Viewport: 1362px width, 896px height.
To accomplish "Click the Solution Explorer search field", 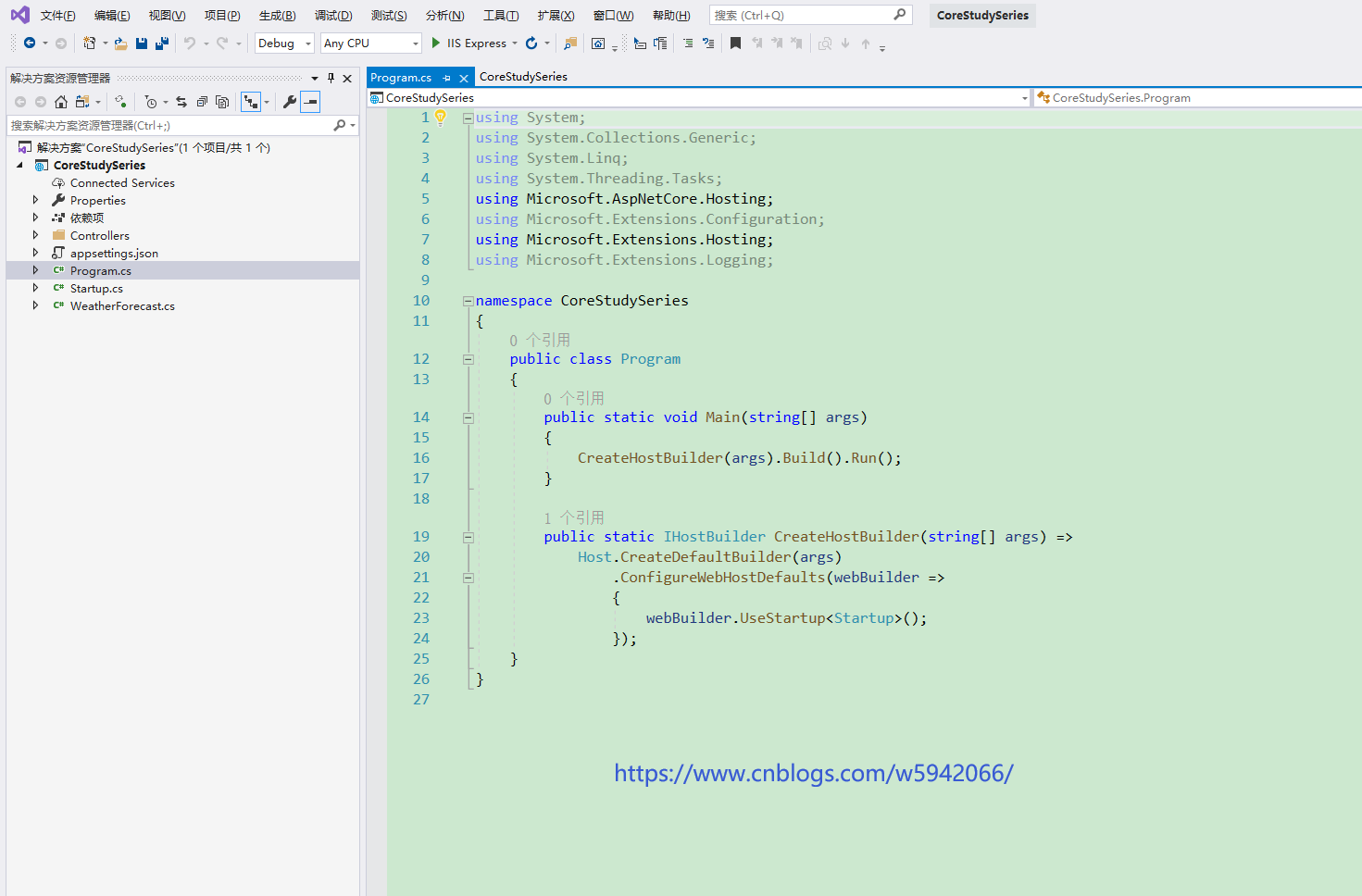I will (167, 125).
